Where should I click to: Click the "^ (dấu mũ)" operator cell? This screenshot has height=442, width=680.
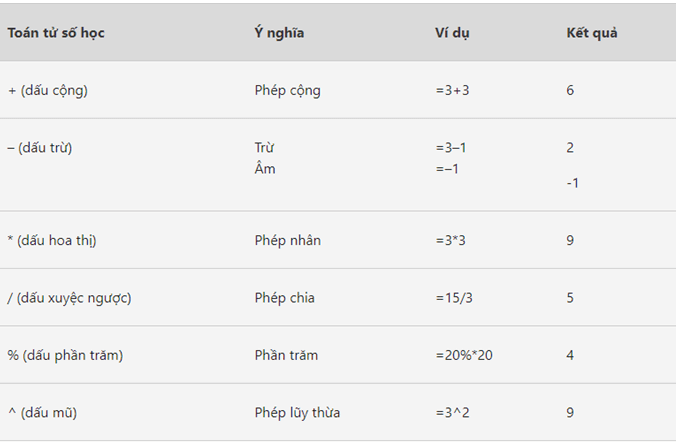(x=44, y=413)
